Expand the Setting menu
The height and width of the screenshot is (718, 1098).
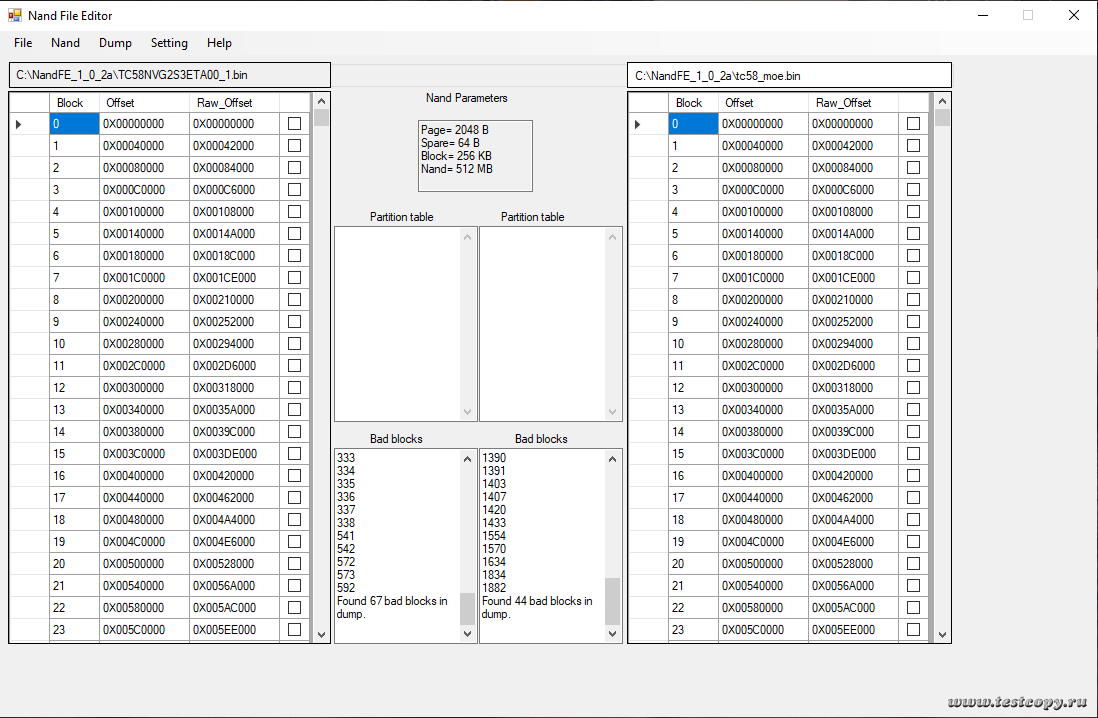click(x=169, y=43)
